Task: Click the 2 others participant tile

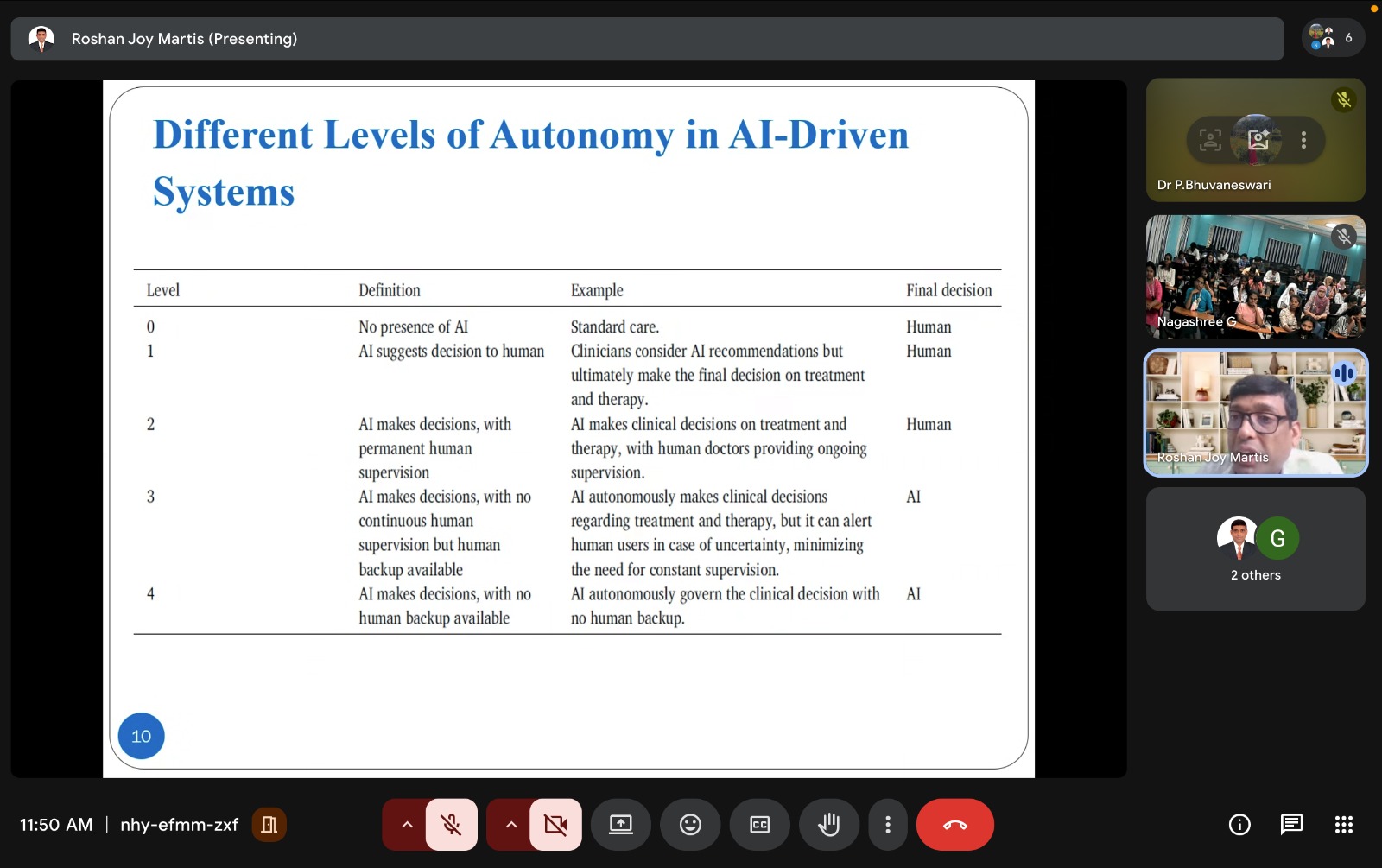Action: [1255, 548]
